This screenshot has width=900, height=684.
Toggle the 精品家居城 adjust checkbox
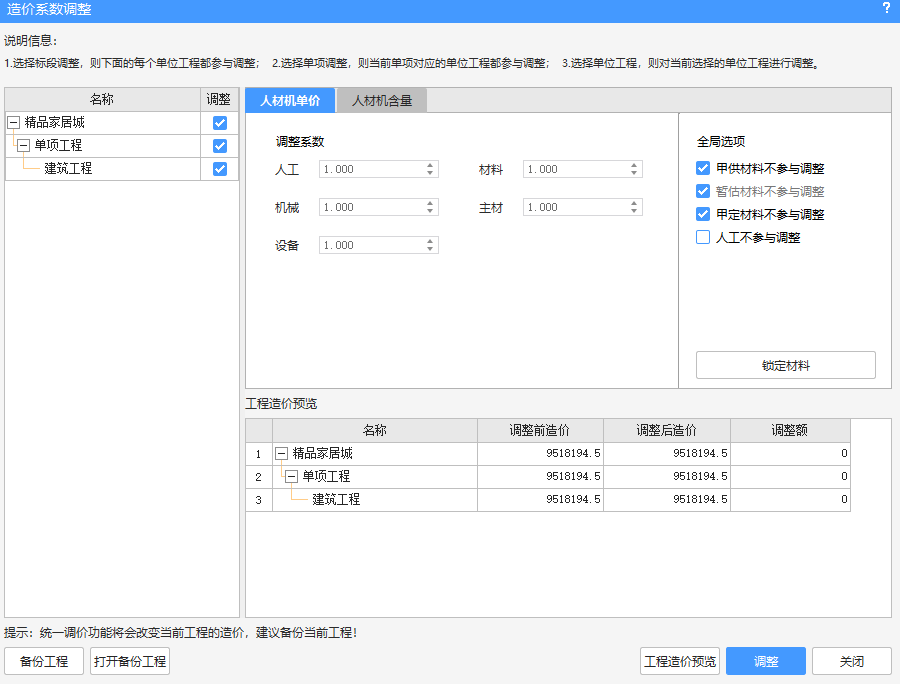pyautogui.click(x=220, y=123)
